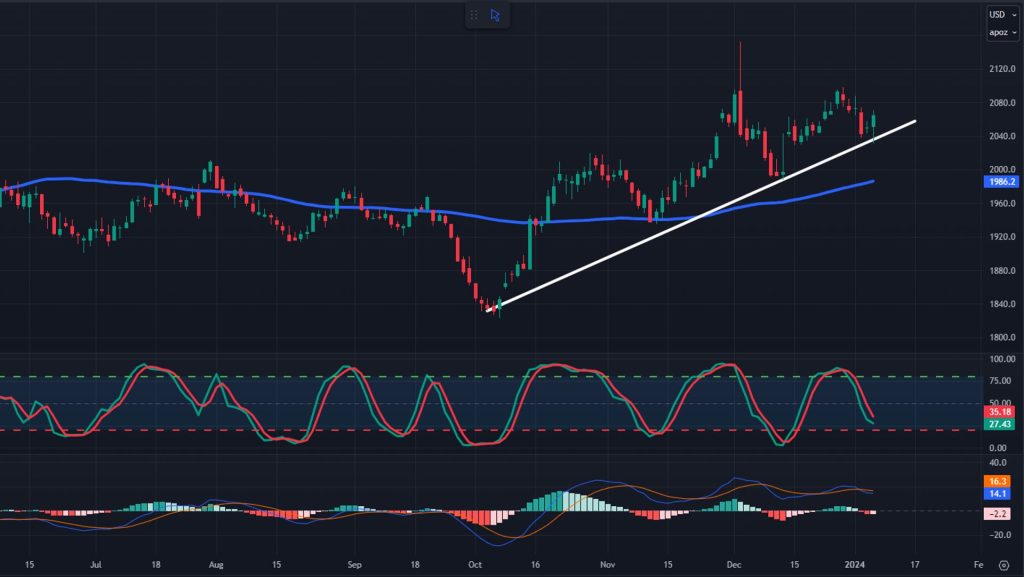Image resolution: width=1024 pixels, height=577 pixels.
Task: Click the Dec label on time axis
Action: click(732, 564)
